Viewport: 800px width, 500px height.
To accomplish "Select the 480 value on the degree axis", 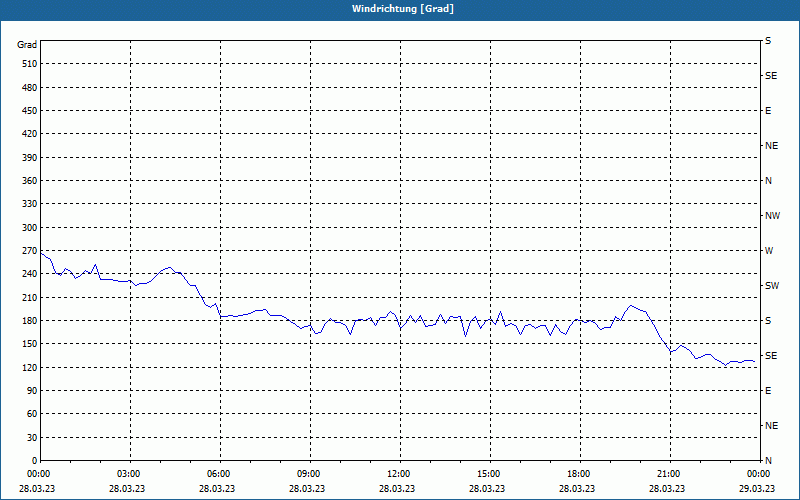I will pyautogui.click(x=30, y=88).
